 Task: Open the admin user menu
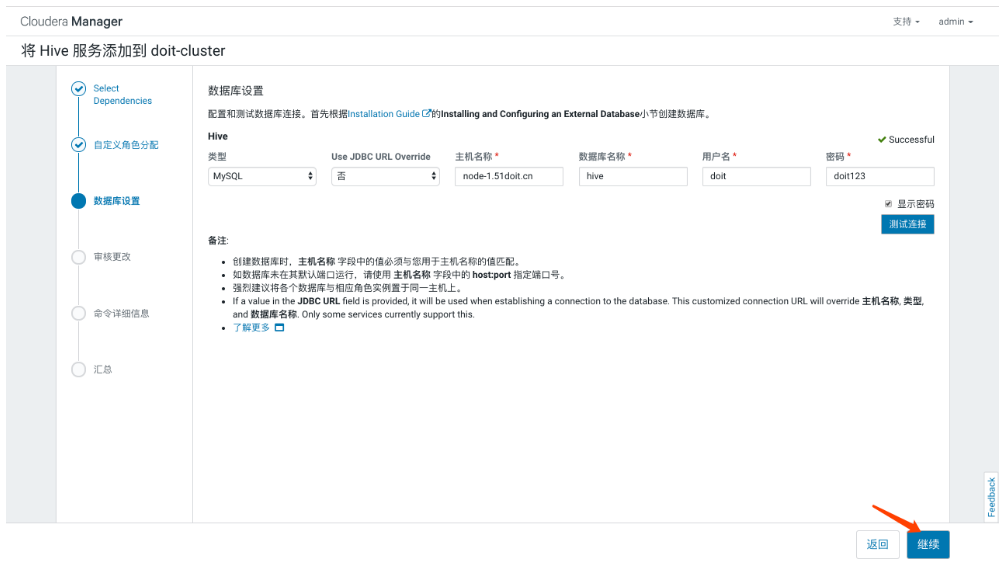pyautogui.click(x=956, y=22)
